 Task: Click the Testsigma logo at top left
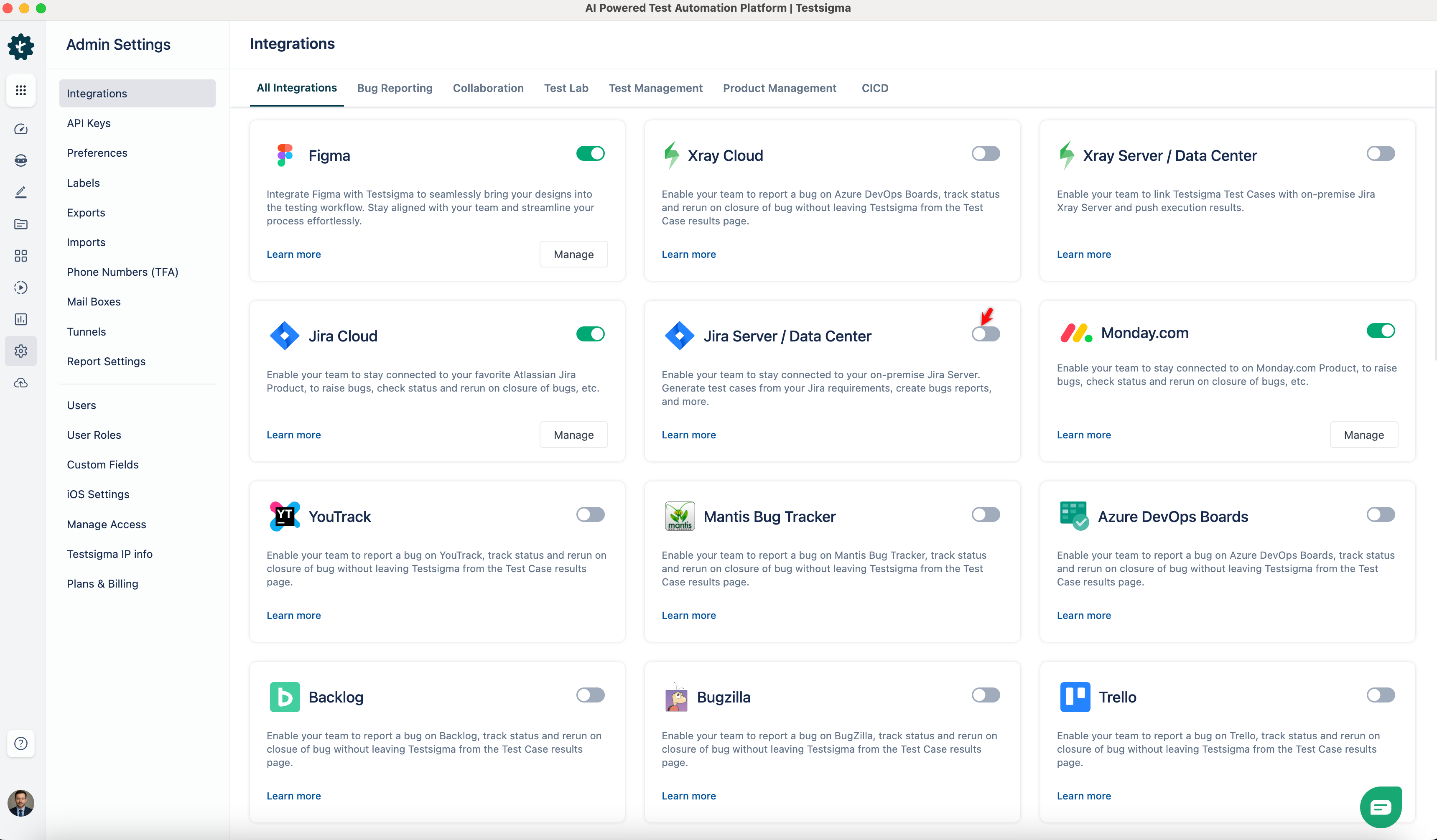click(20, 47)
